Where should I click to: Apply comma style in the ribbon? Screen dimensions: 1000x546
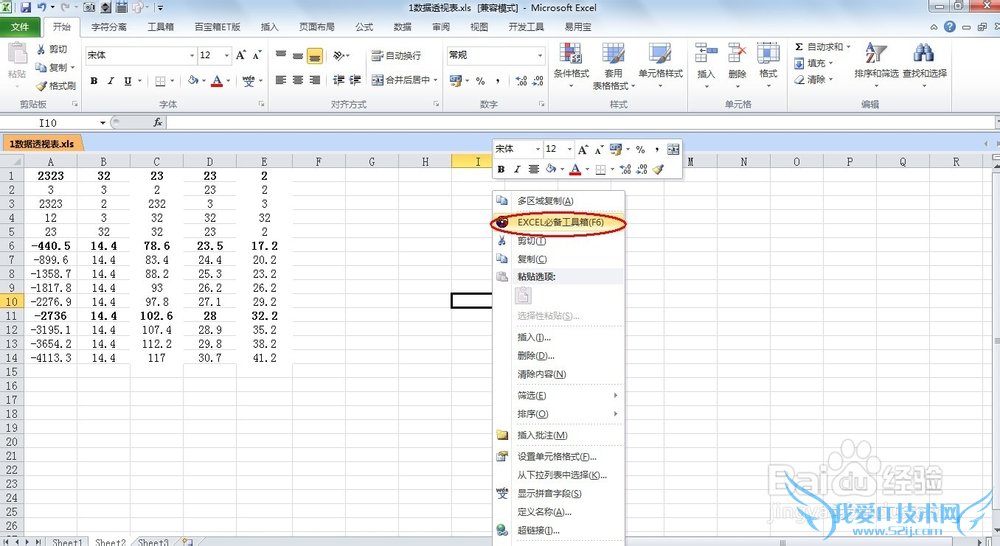pos(497,80)
